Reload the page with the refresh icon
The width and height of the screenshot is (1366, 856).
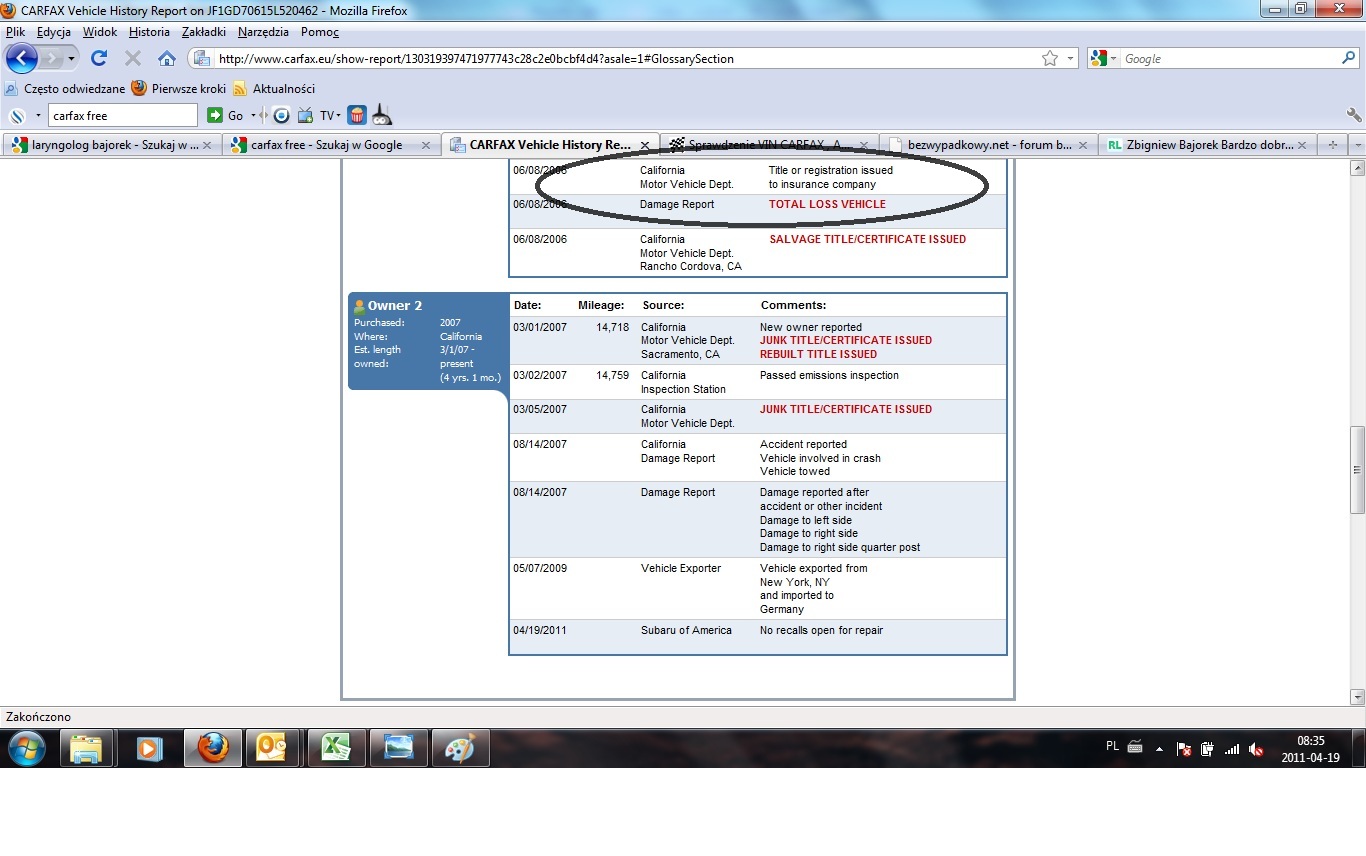click(x=99, y=59)
